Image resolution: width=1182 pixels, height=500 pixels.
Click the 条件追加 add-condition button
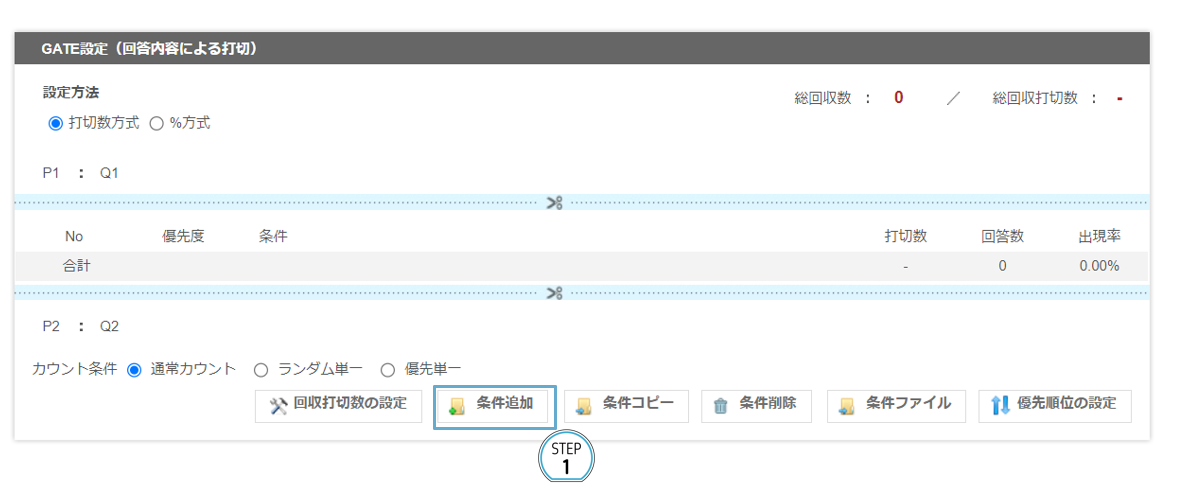494,406
